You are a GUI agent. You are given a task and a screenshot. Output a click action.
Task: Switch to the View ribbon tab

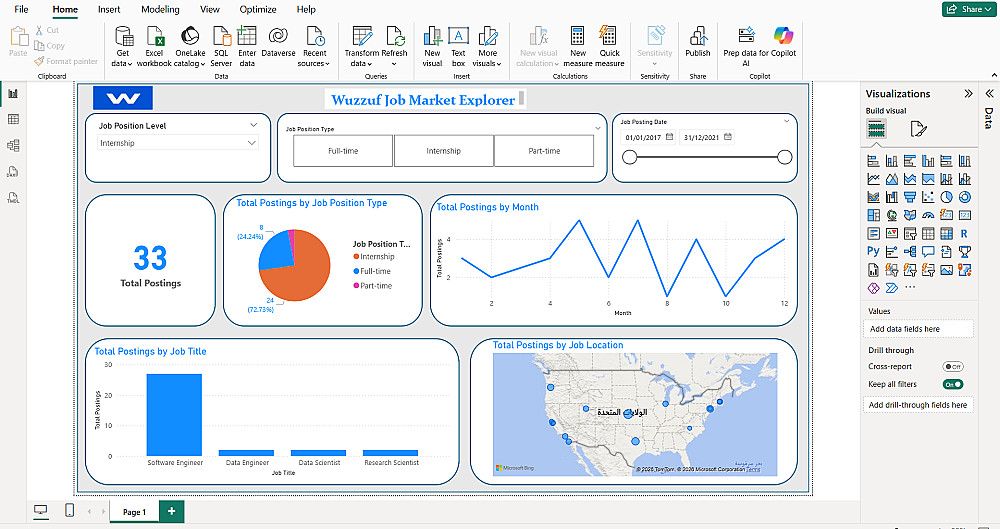pos(210,10)
